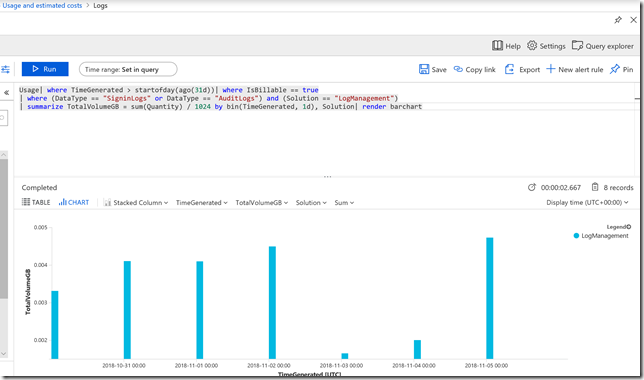Image resolution: width=644 pixels, height=380 pixels.
Task: Go to Usage and estimated costs breadcrumb
Action: tap(42, 5)
